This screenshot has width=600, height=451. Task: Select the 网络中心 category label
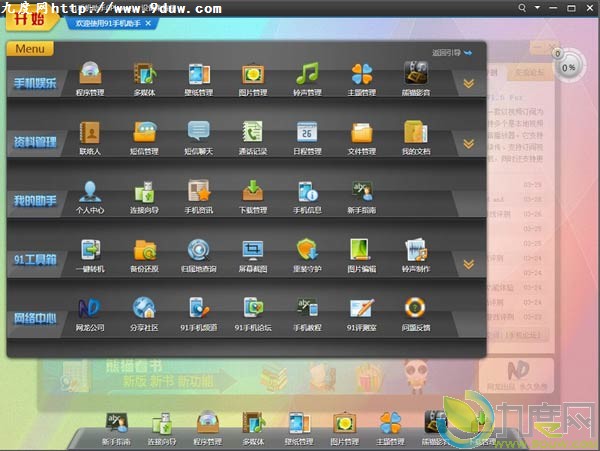pos(35,318)
